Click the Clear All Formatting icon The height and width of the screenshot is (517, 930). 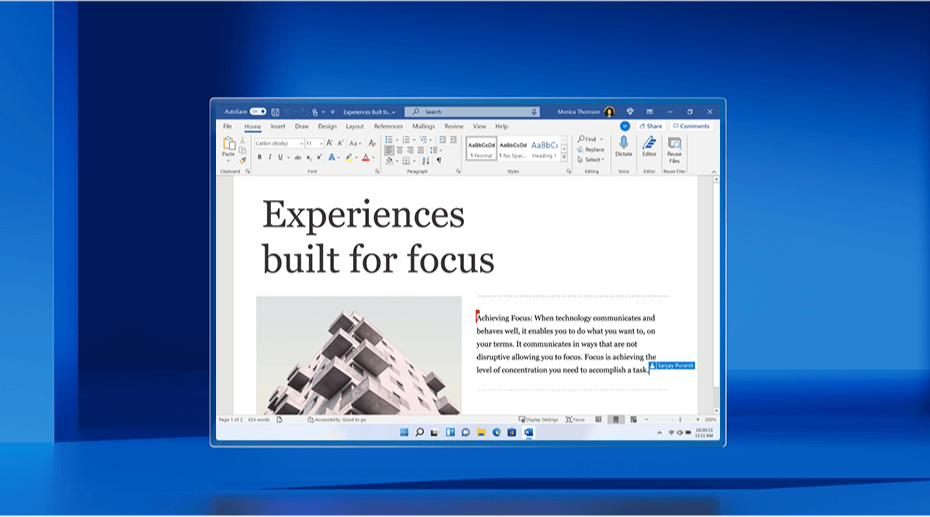tap(372, 143)
